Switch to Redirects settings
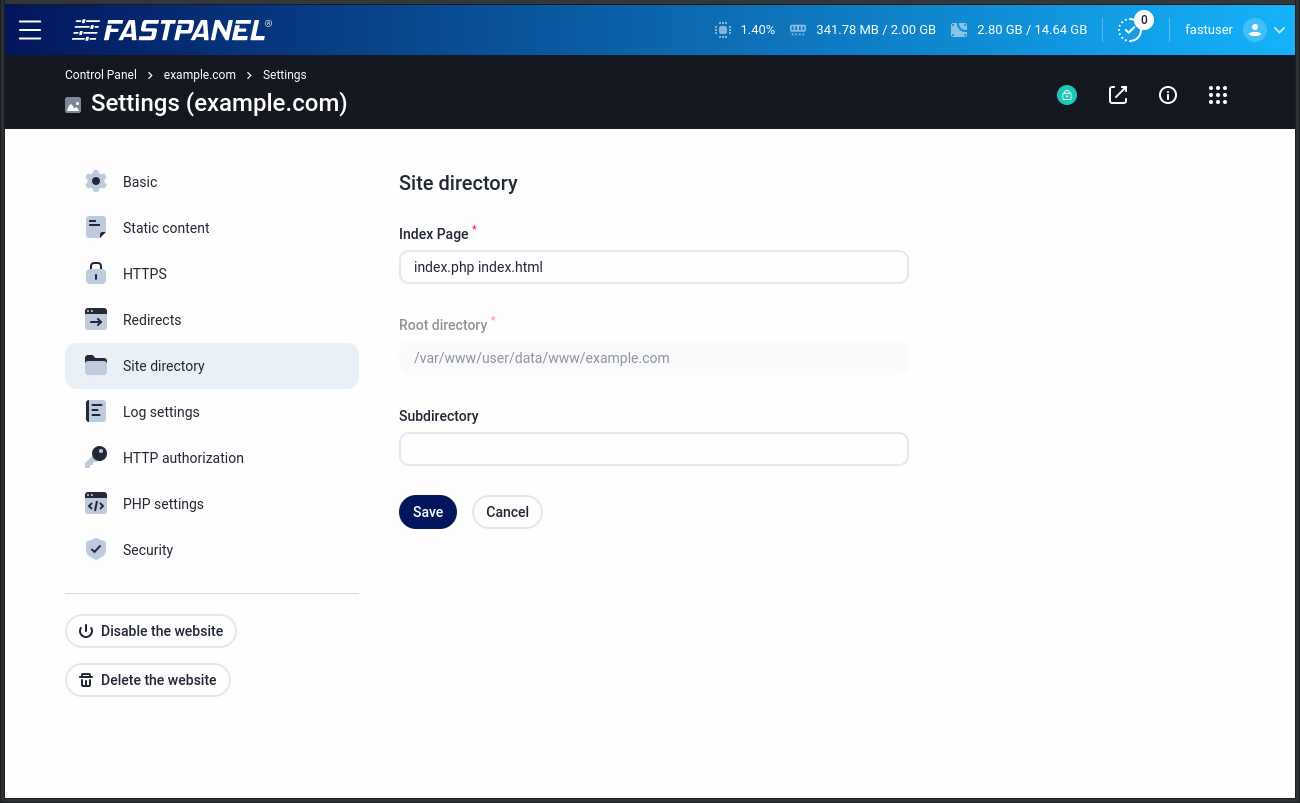This screenshot has height=803, width=1300. 212,320
